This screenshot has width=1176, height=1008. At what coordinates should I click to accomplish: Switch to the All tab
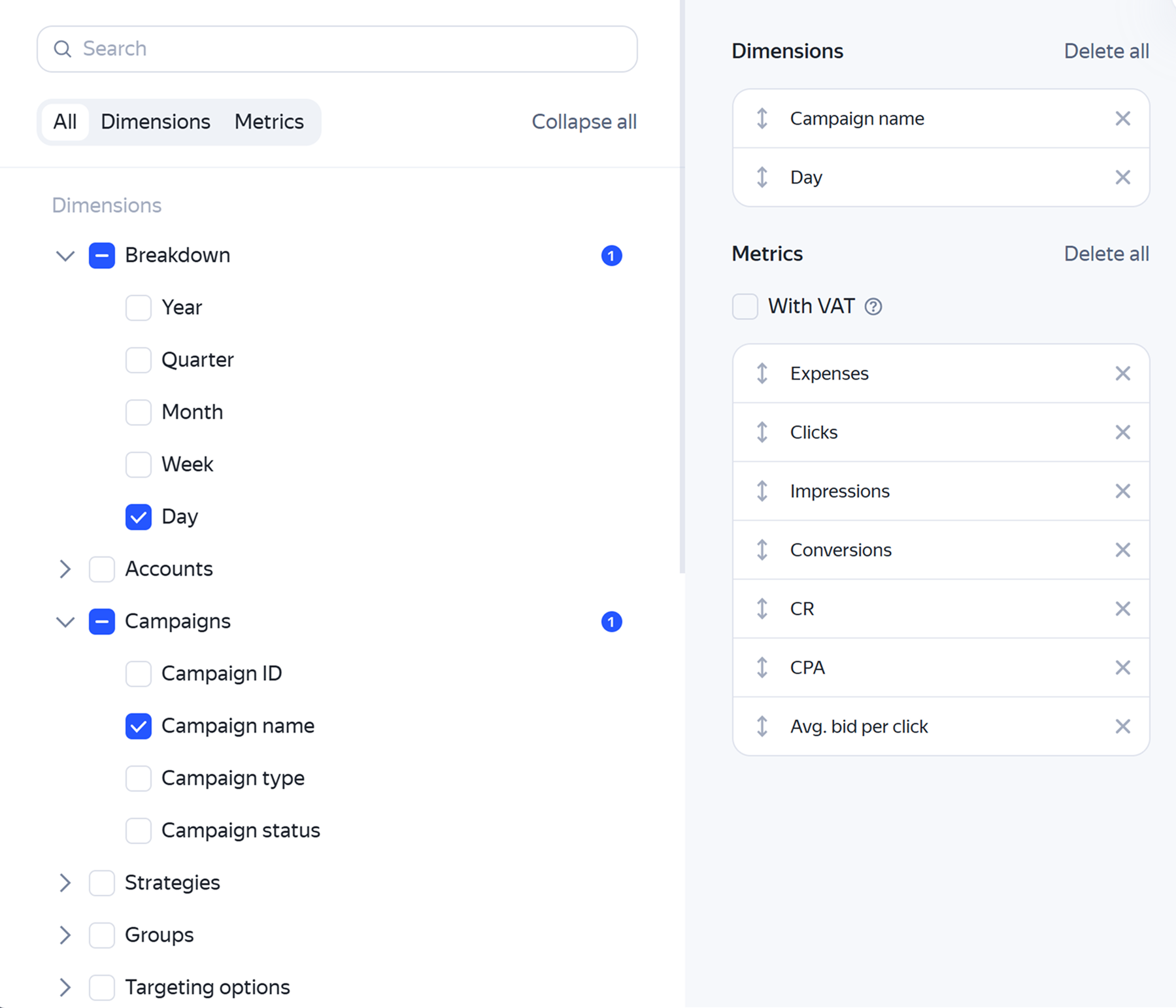[65, 122]
